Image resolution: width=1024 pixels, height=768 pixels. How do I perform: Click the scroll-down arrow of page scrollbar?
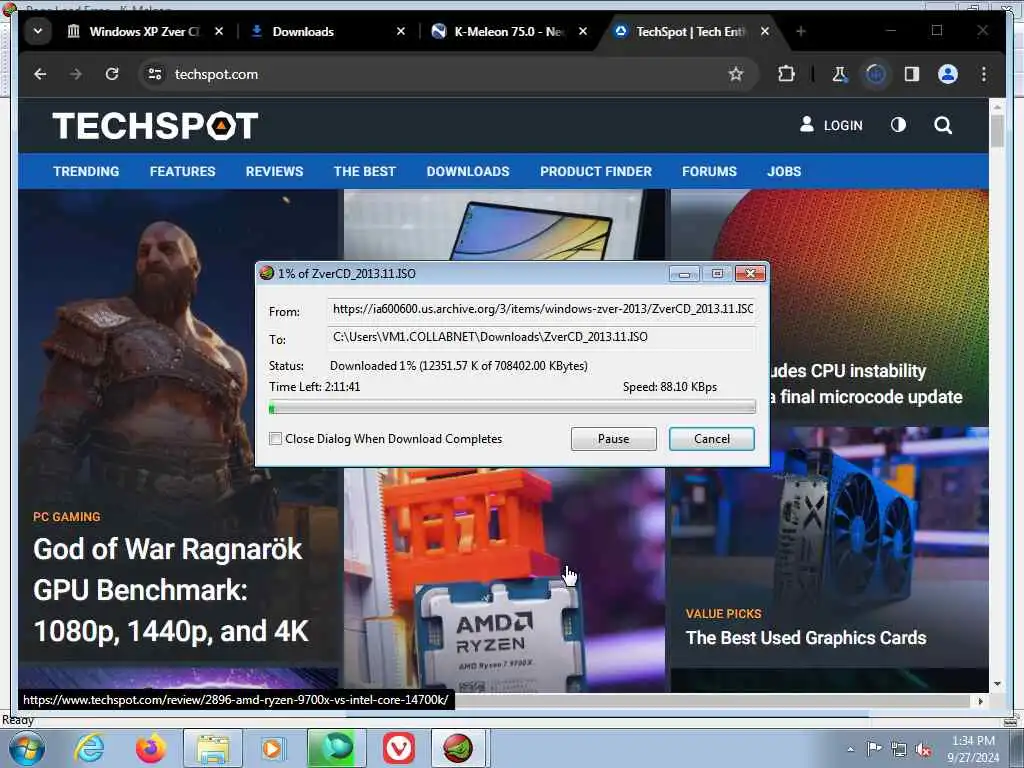tap(997, 684)
